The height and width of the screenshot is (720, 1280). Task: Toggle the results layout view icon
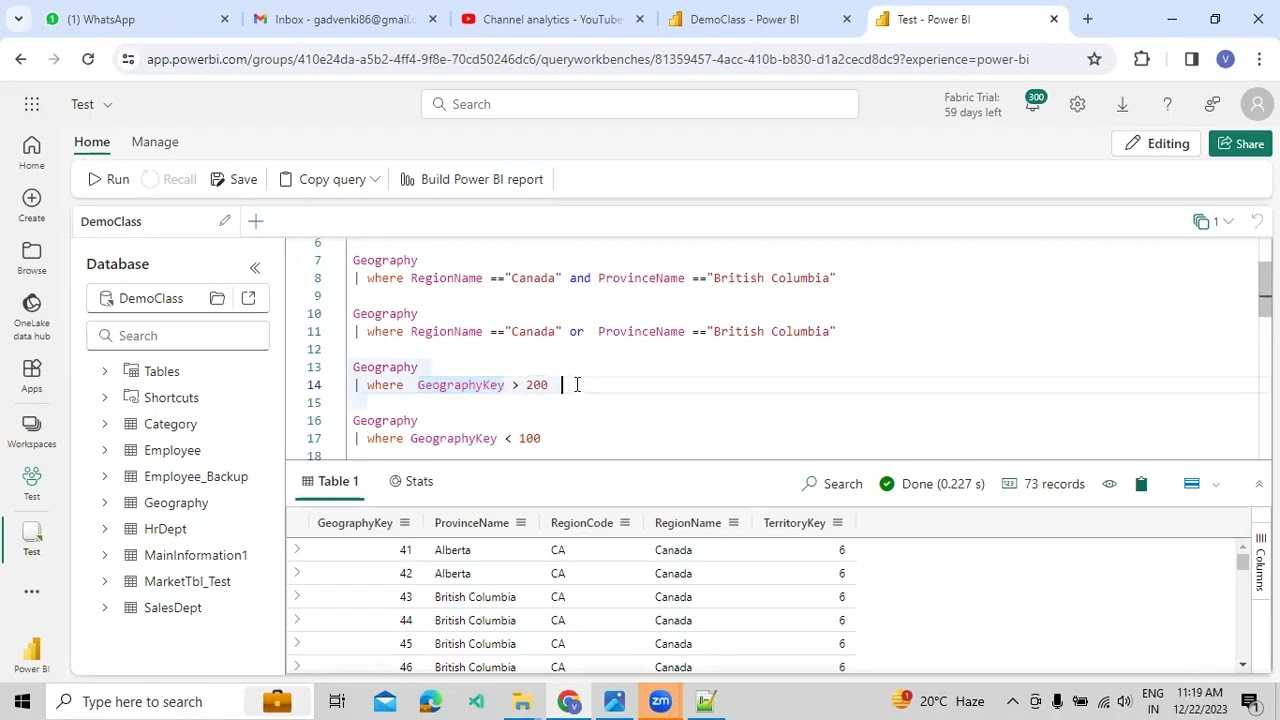(1191, 484)
